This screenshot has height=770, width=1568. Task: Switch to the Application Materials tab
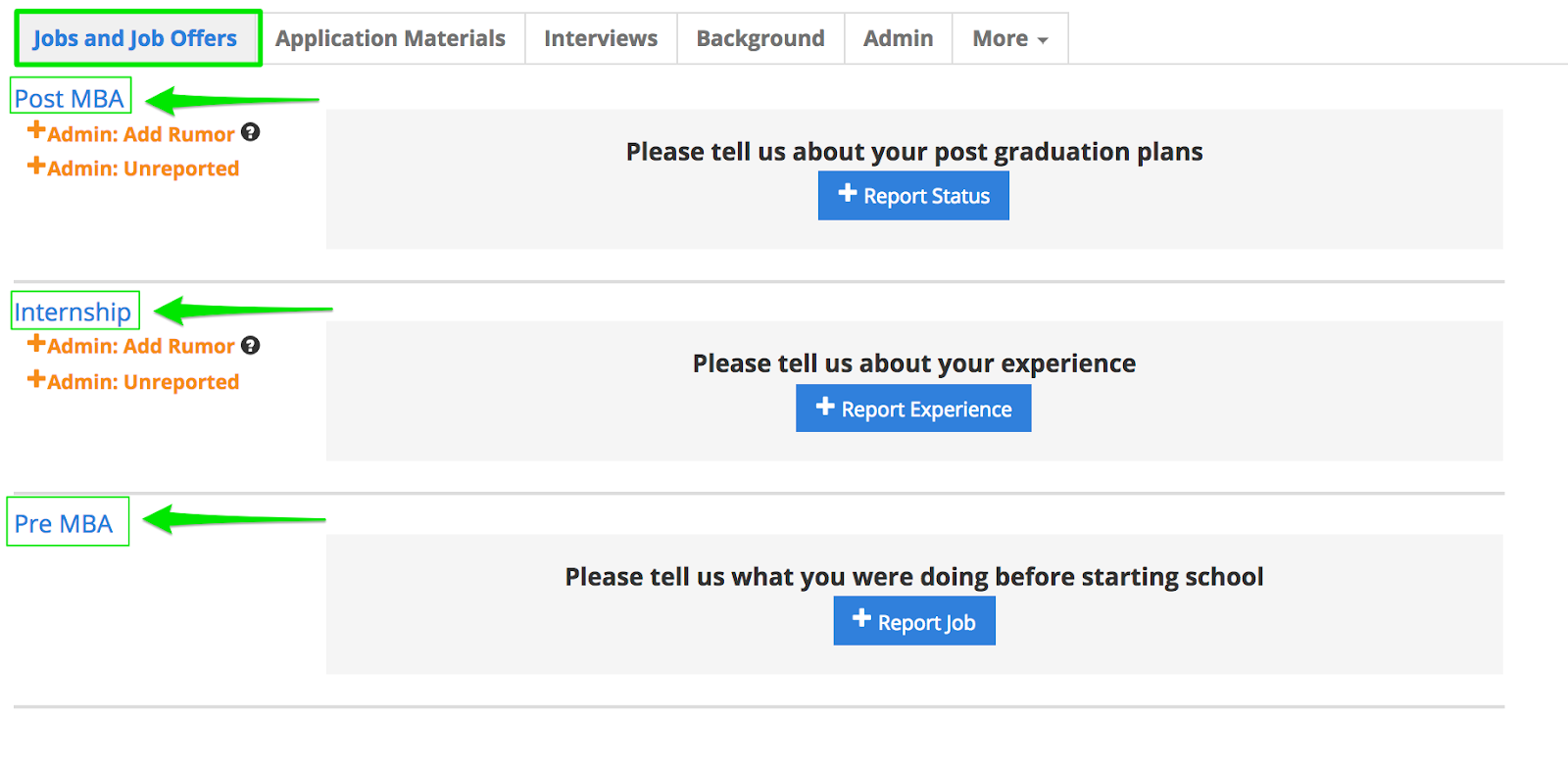click(390, 38)
